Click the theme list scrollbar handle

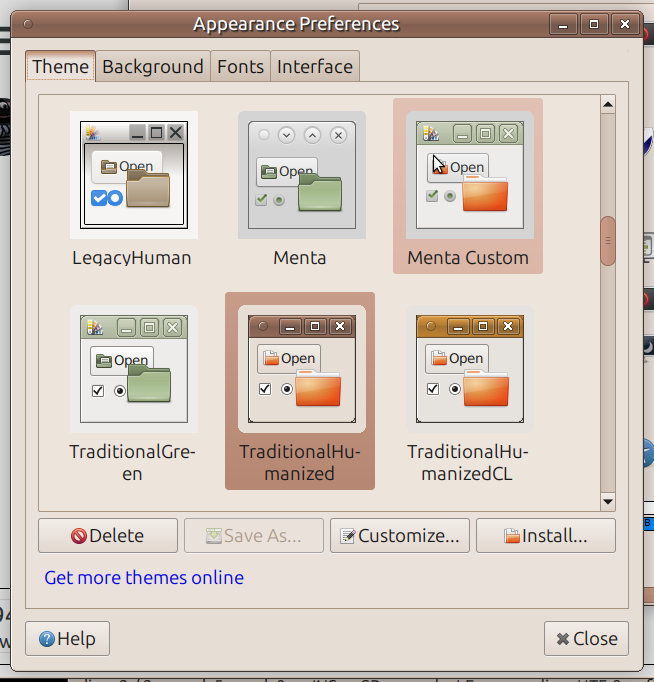point(607,241)
